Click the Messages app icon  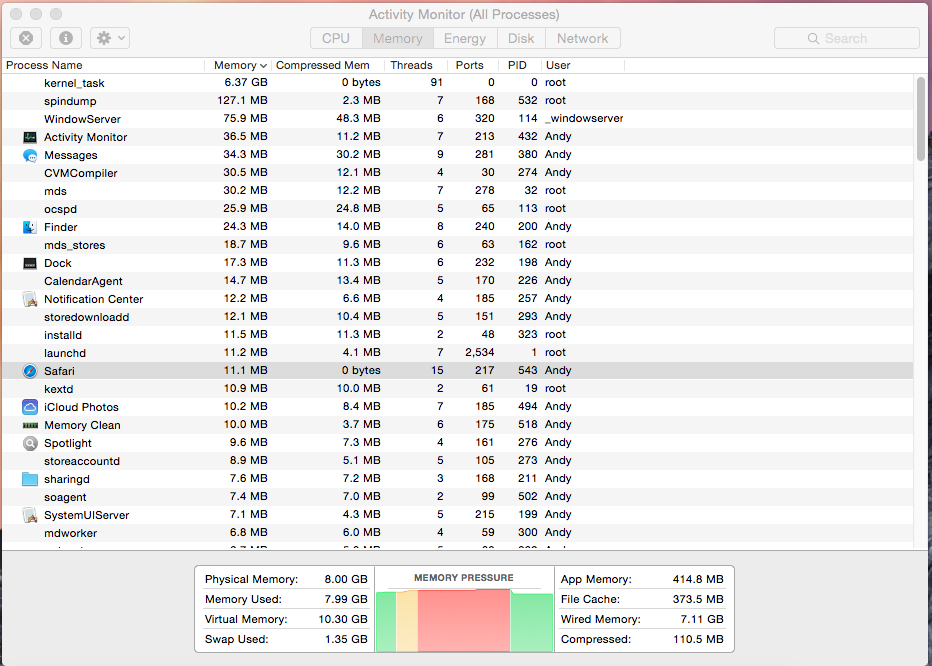[30, 155]
